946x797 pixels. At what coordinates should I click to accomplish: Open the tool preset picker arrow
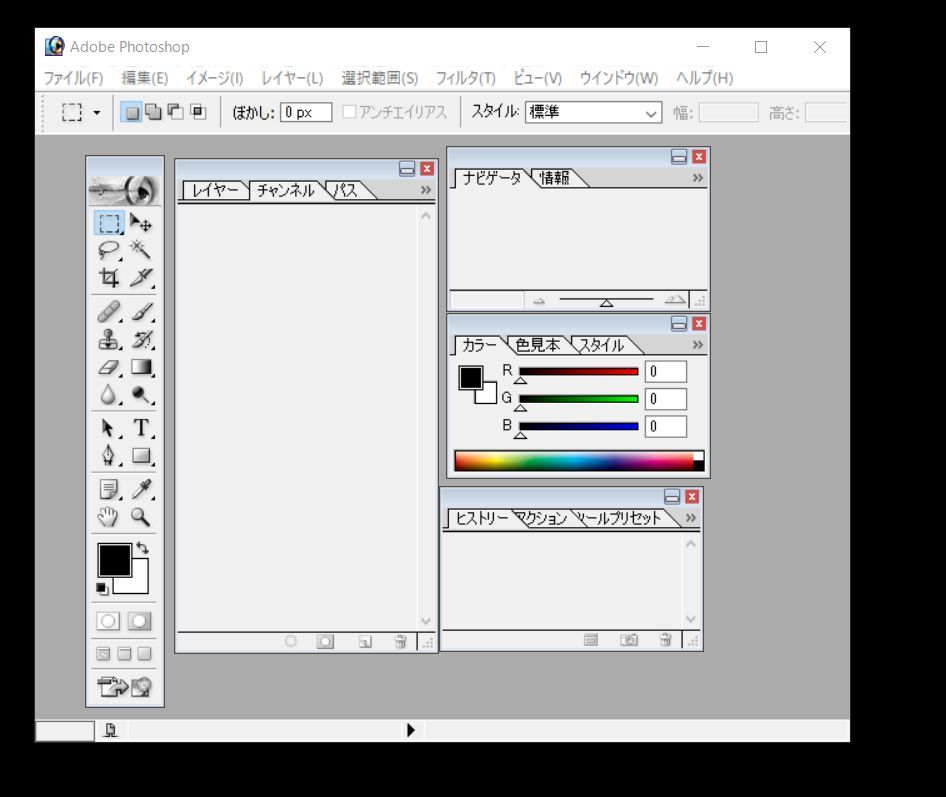pos(97,112)
